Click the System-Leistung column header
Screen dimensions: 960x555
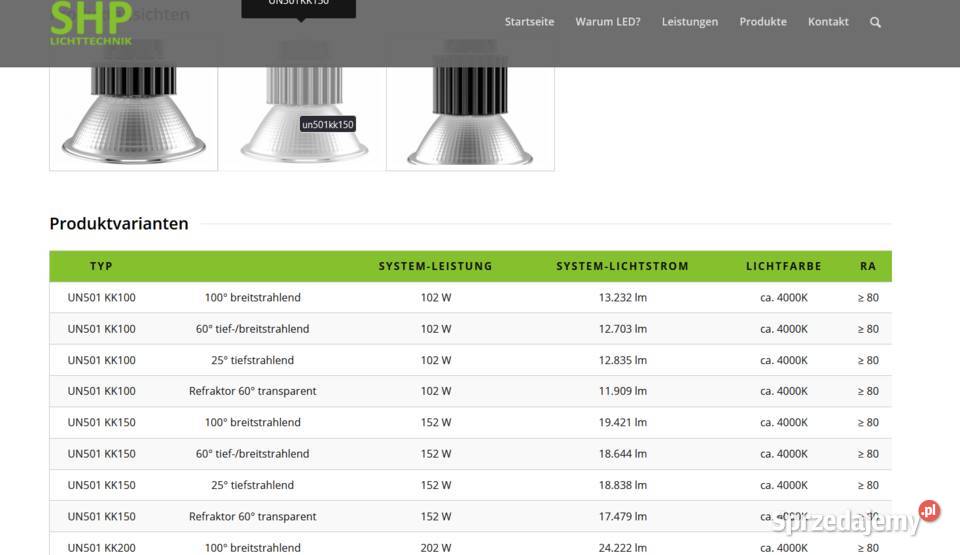click(435, 266)
